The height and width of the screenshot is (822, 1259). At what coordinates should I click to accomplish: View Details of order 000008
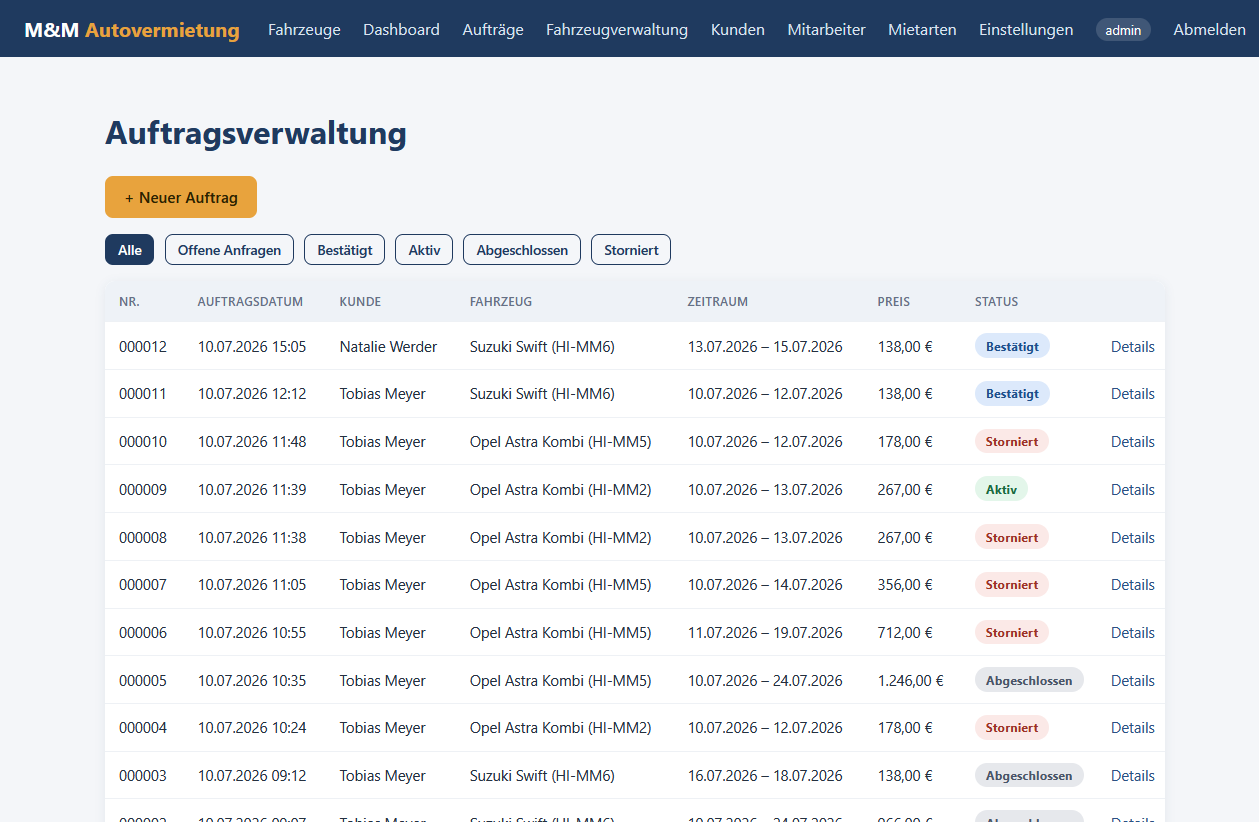[x=1133, y=538]
